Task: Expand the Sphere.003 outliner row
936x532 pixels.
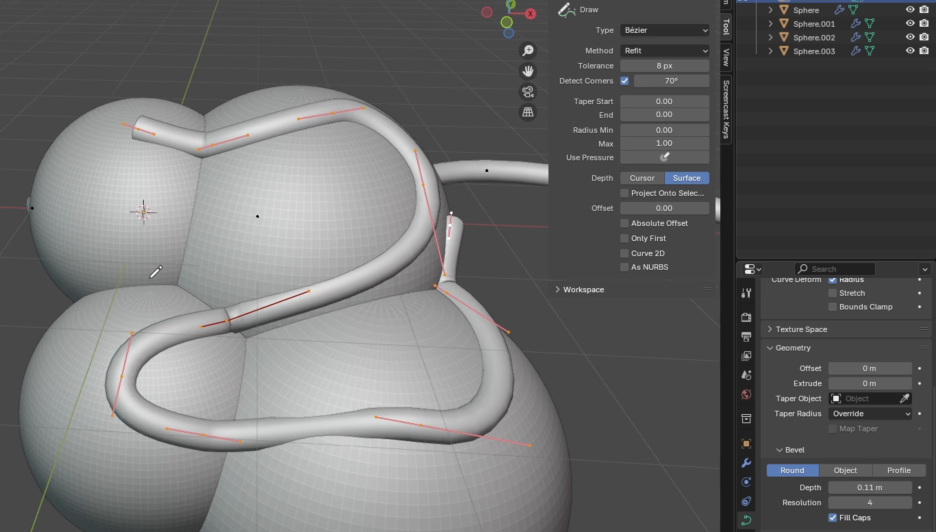Action: coord(770,51)
